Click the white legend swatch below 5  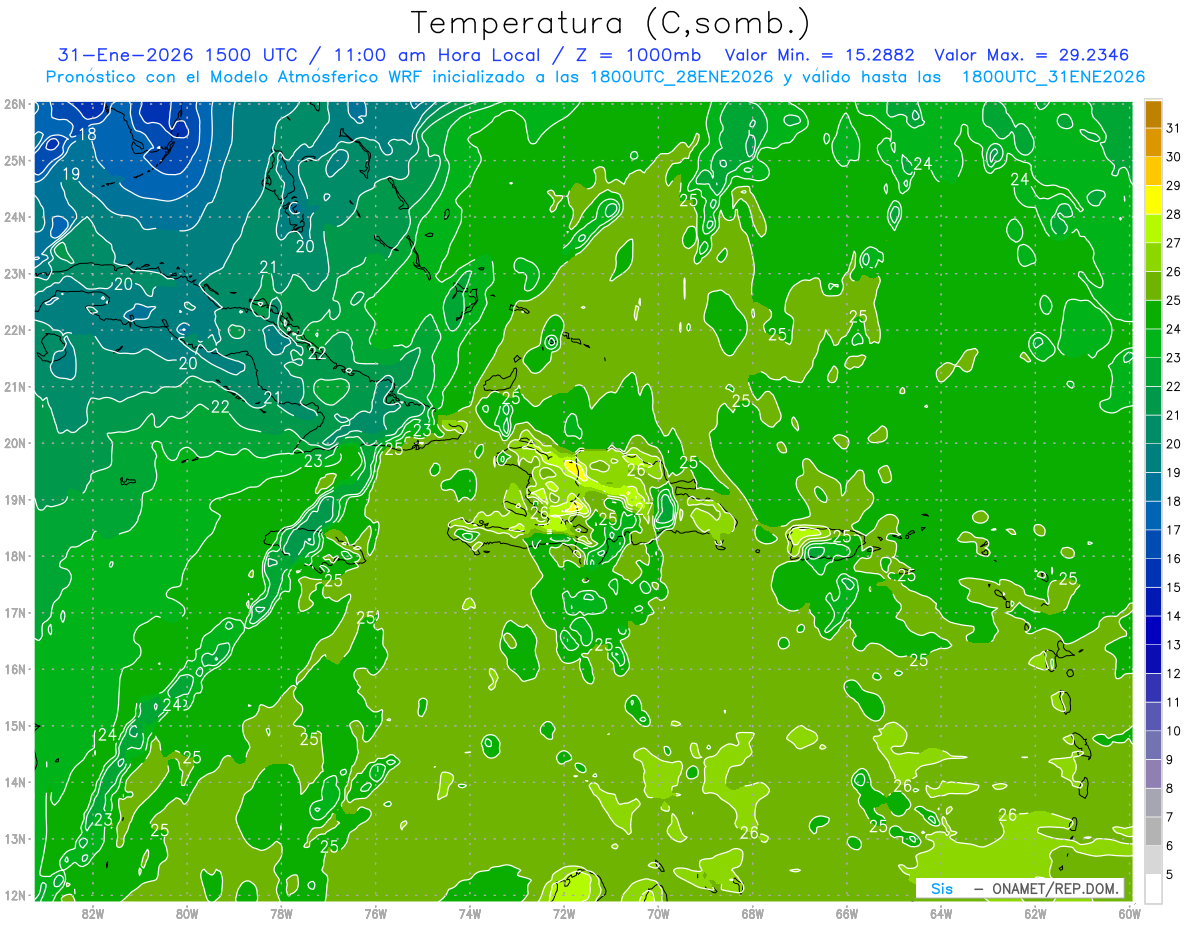pyautogui.click(x=1153, y=888)
